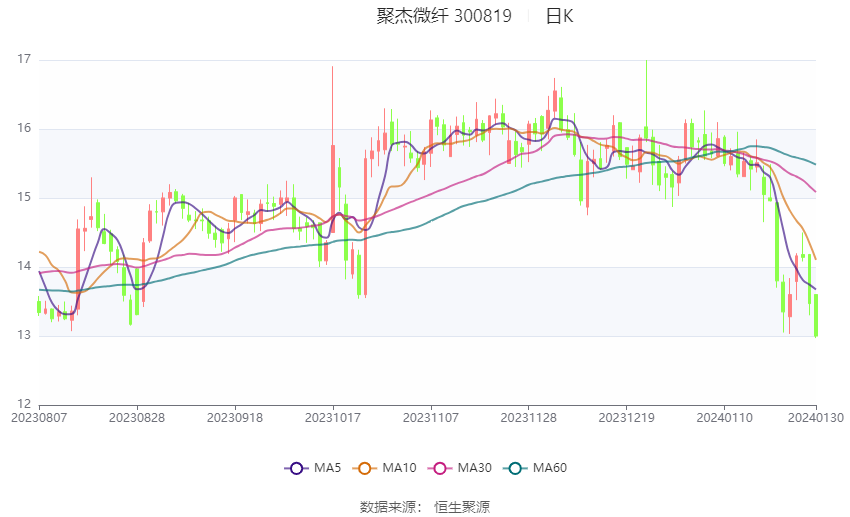The height and width of the screenshot is (517, 850).
Task: Click the chart title 聚杰微纤 300819
Action: 444,16
